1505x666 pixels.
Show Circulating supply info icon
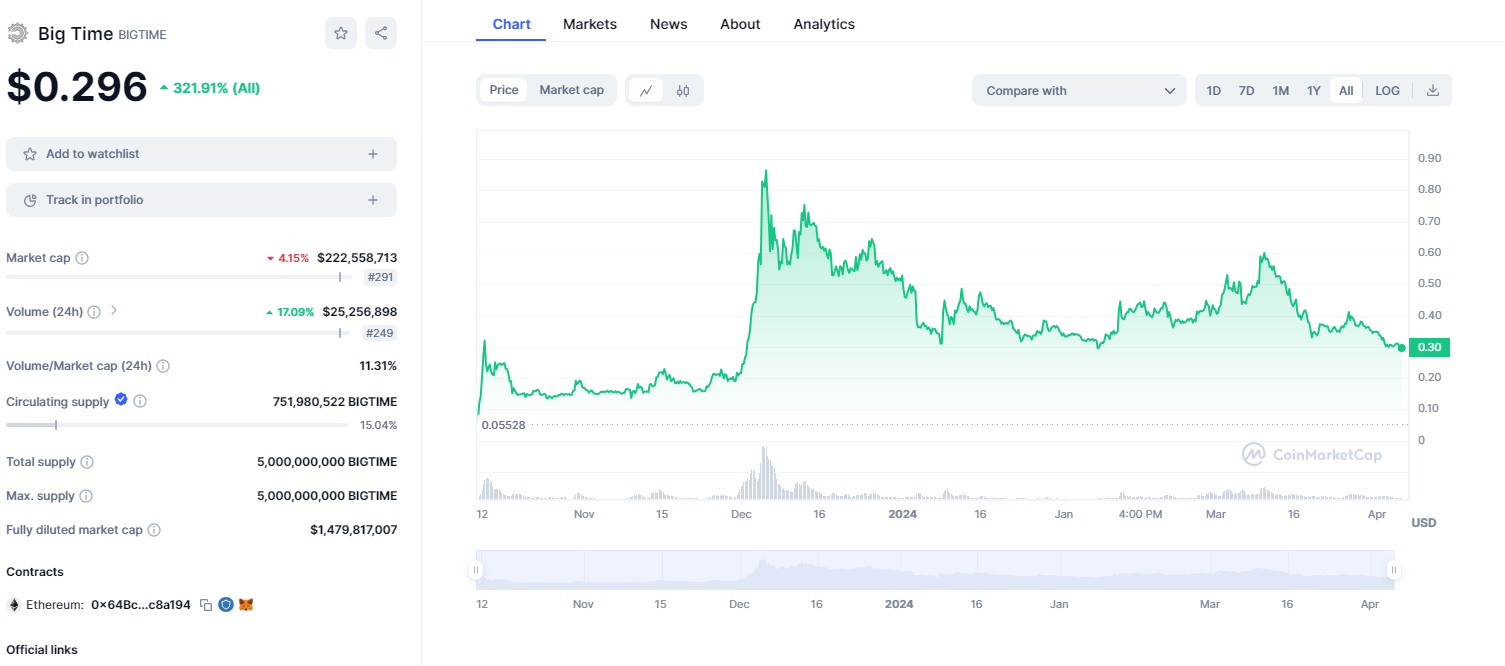(140, 401)
